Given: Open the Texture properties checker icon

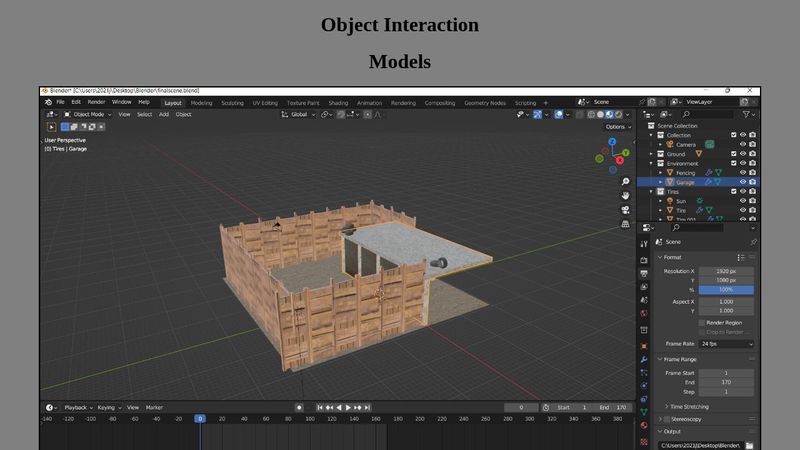Looking at the screenshot, I should click(644, 442).
